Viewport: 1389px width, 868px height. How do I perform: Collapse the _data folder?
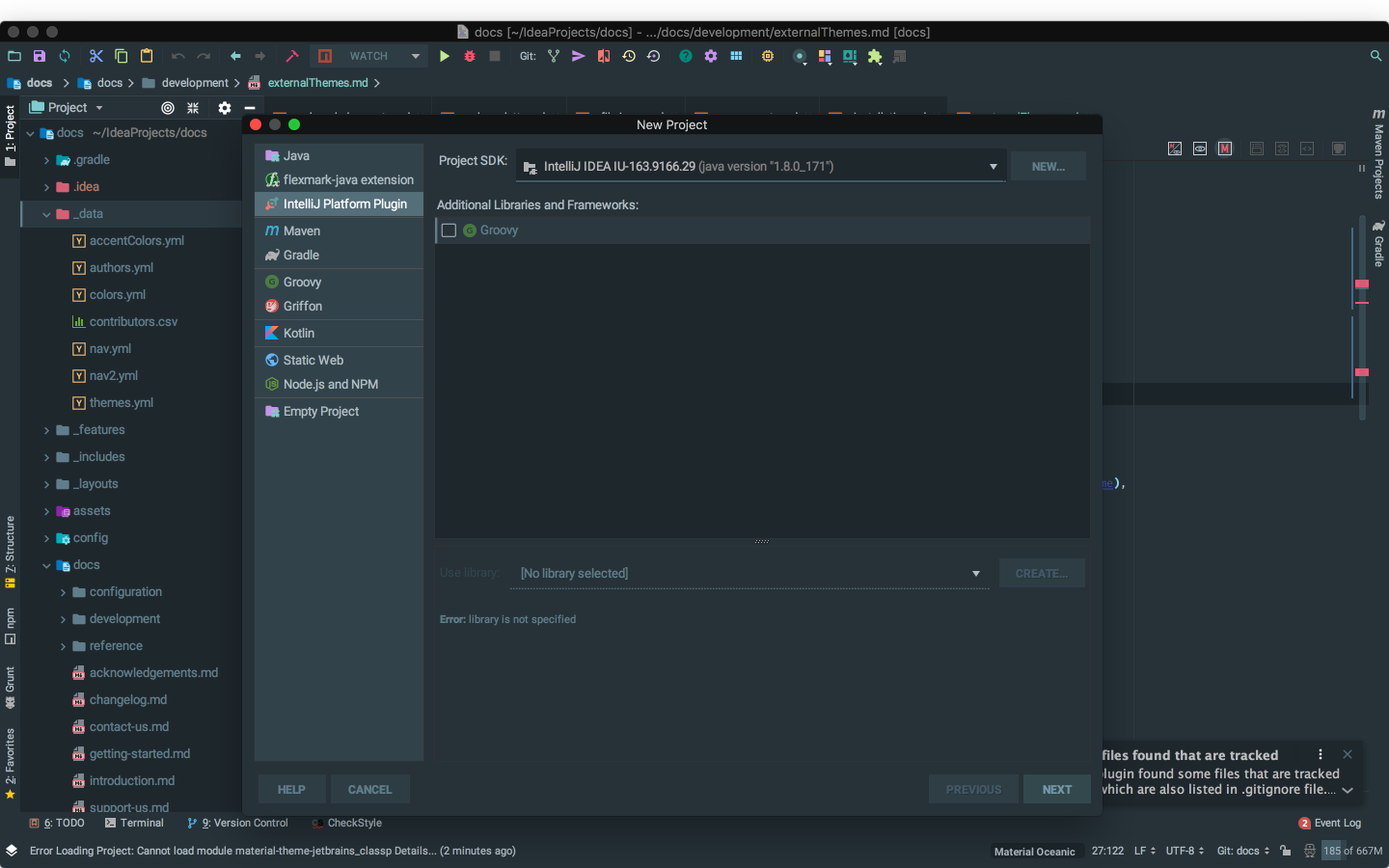46,214
